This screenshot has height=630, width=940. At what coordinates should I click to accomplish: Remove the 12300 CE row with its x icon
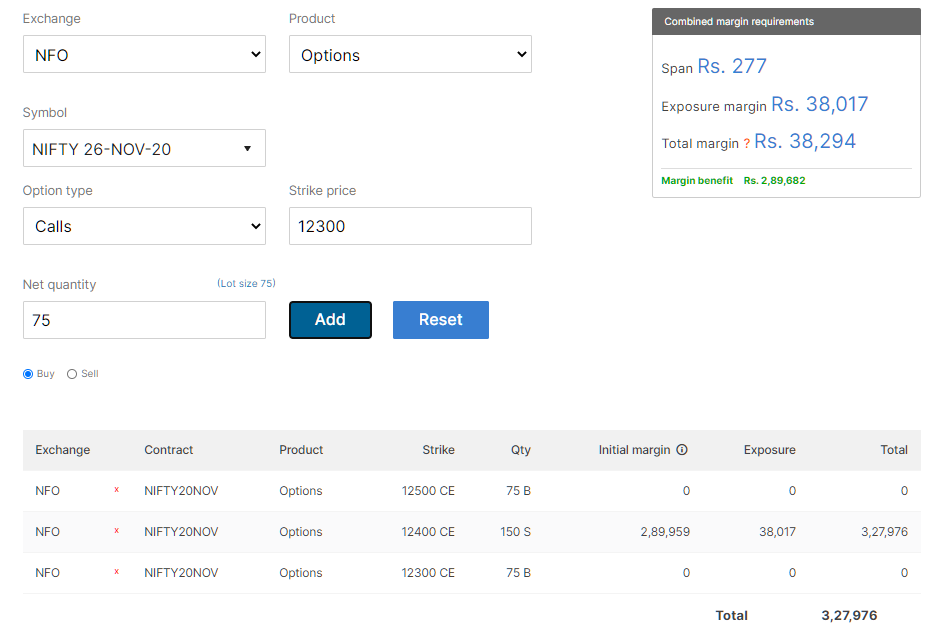click(x=116, y=572)
